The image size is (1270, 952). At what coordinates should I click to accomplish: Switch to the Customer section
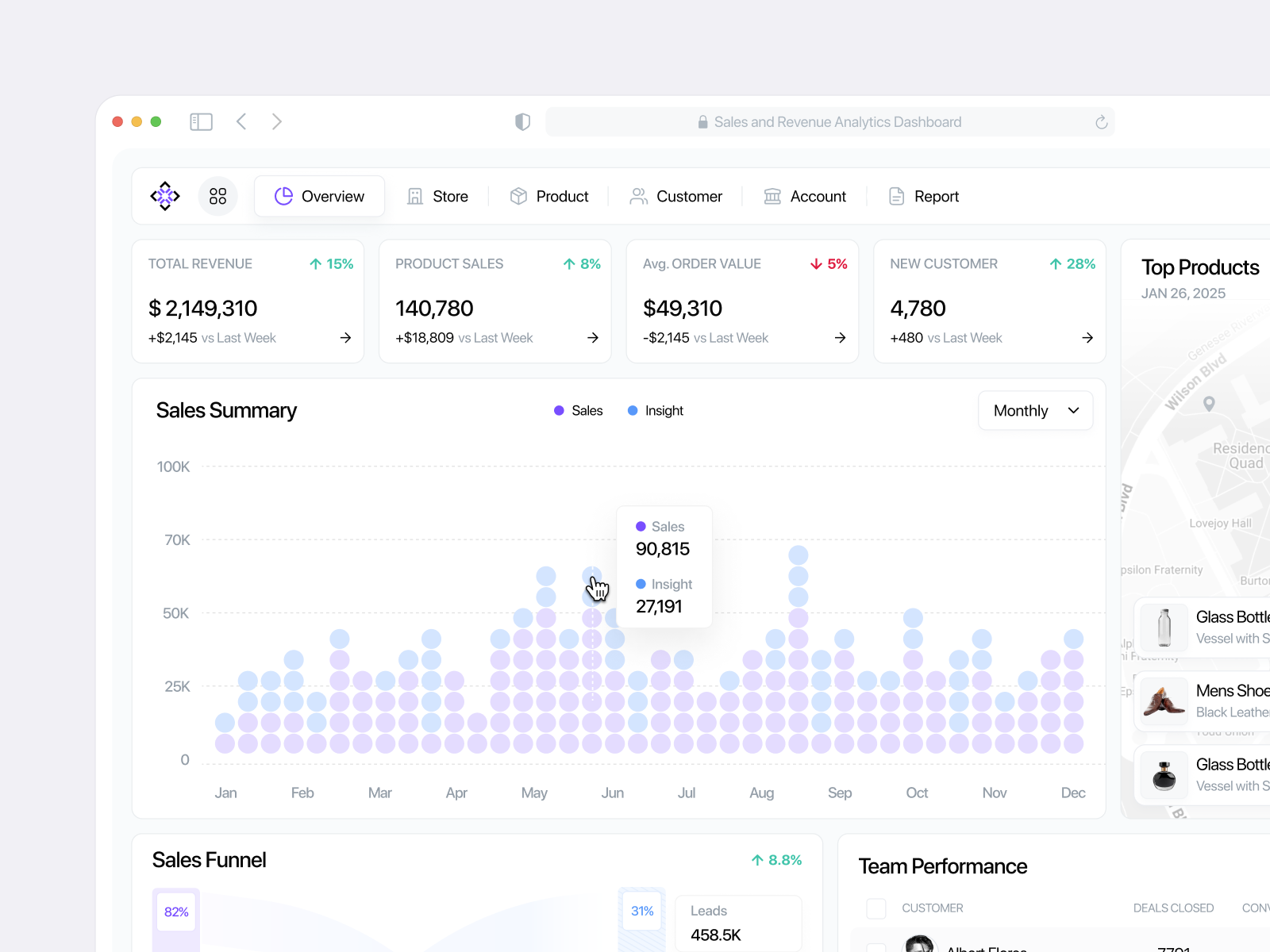click(x=677, y=196)
